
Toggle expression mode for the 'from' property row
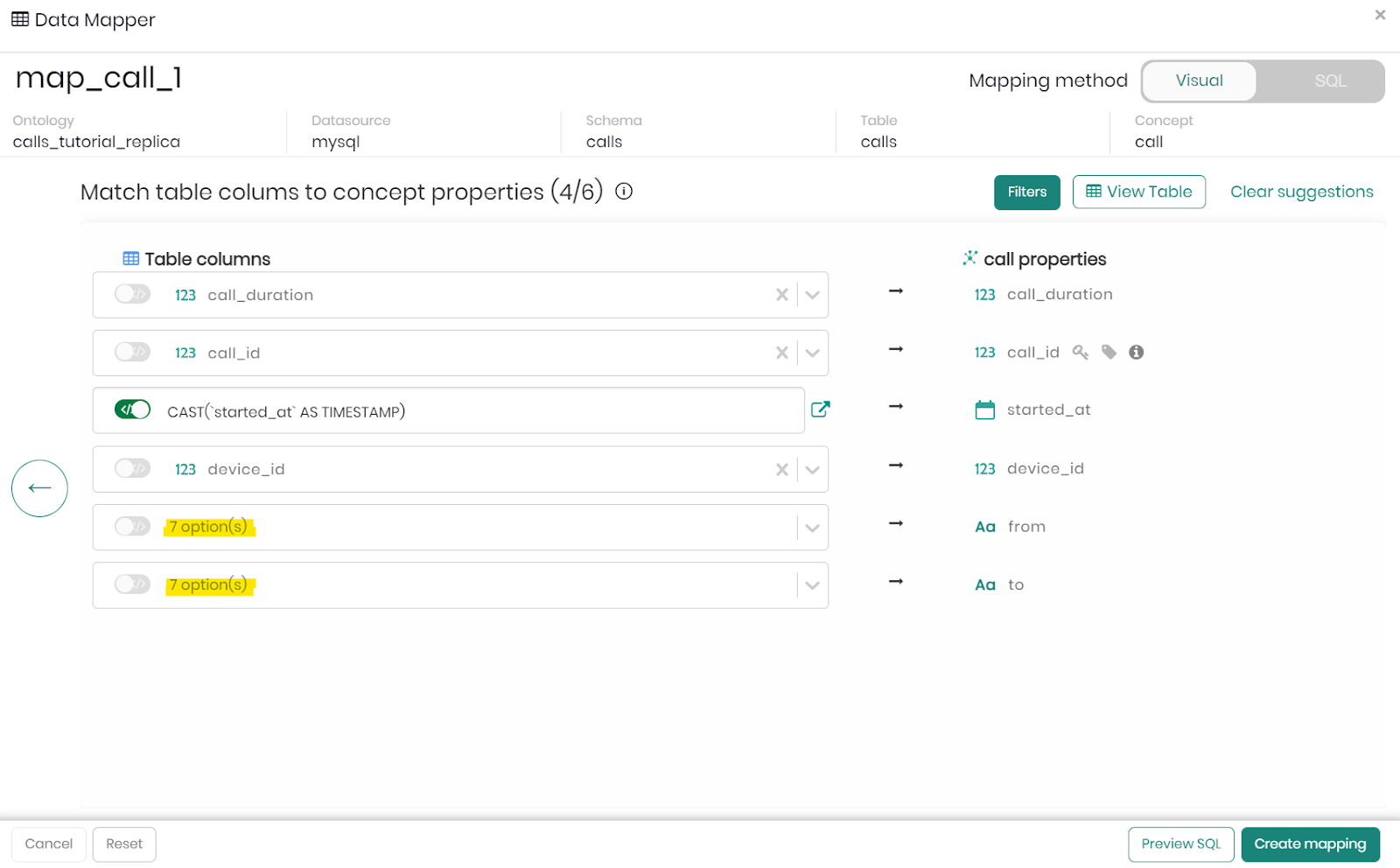tap(132, 526)
